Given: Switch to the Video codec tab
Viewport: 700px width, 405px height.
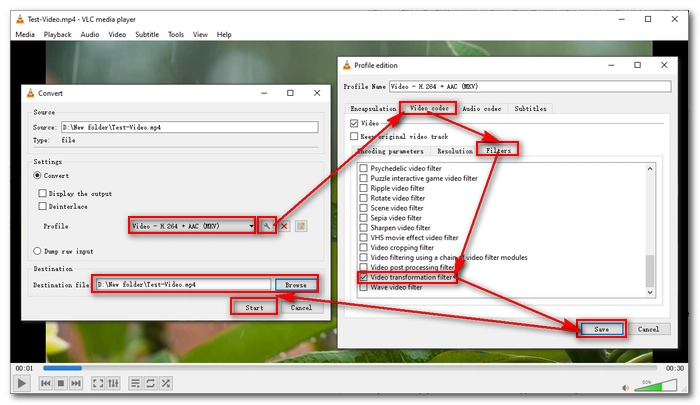Looking at the screenshot, I should 429,108.
